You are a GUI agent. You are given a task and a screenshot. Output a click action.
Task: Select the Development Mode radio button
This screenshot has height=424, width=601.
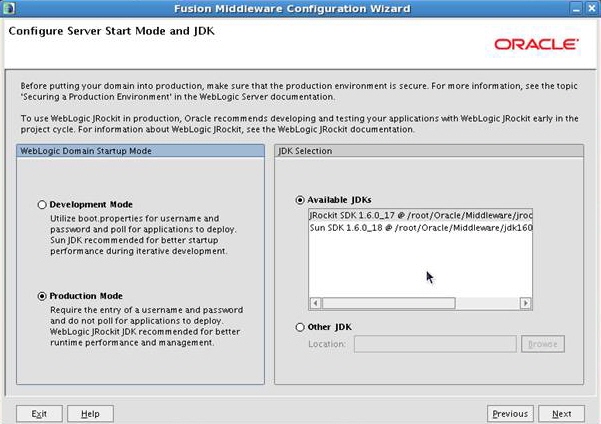click(x=42, y=205)
